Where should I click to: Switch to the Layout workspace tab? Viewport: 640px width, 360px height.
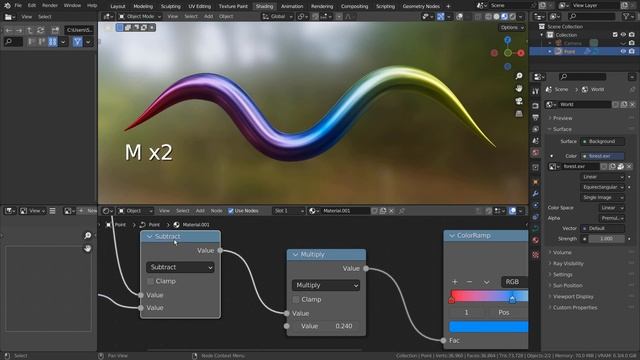[x=118, y=6]
